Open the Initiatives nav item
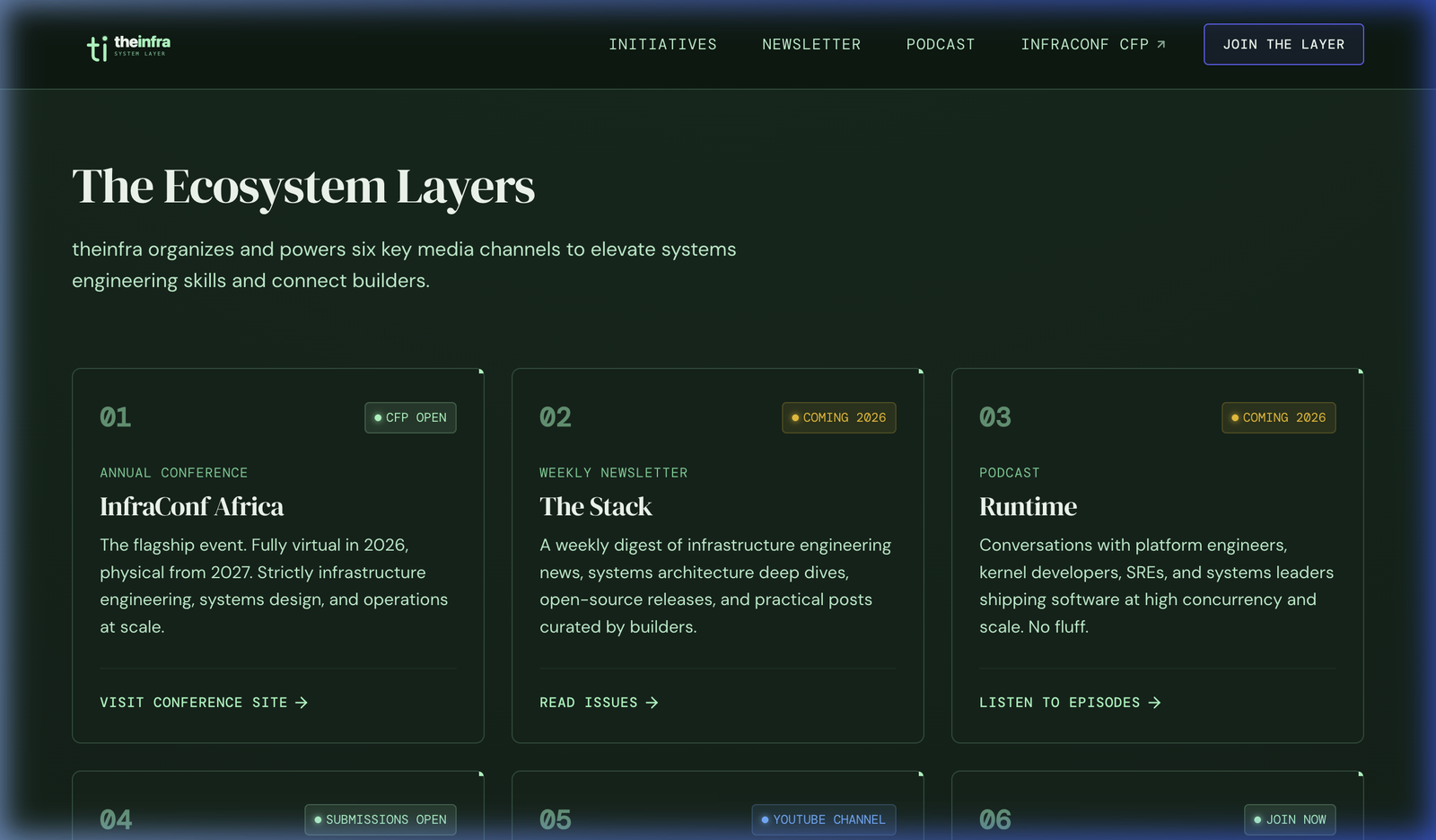The image size is (1436, 840). click(662, 44)
